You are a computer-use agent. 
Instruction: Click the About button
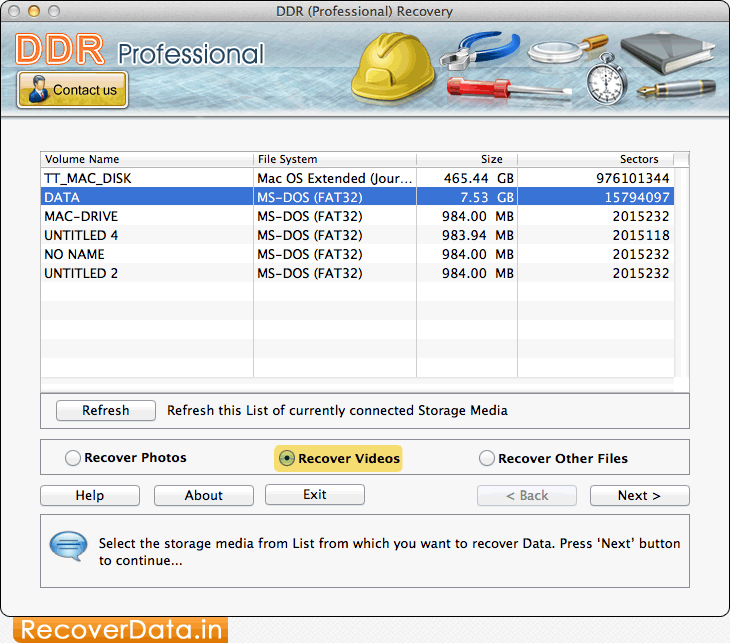coord(203,495)
